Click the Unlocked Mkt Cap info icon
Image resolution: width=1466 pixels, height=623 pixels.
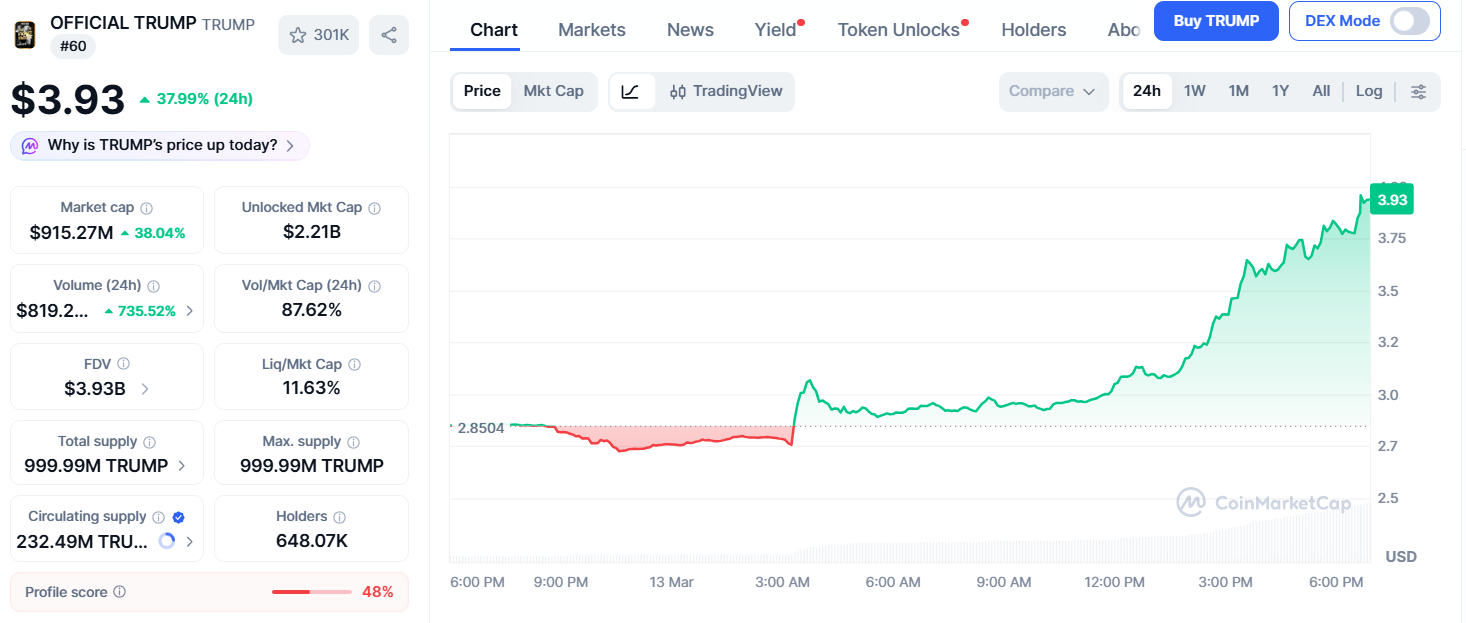[375, 208]
